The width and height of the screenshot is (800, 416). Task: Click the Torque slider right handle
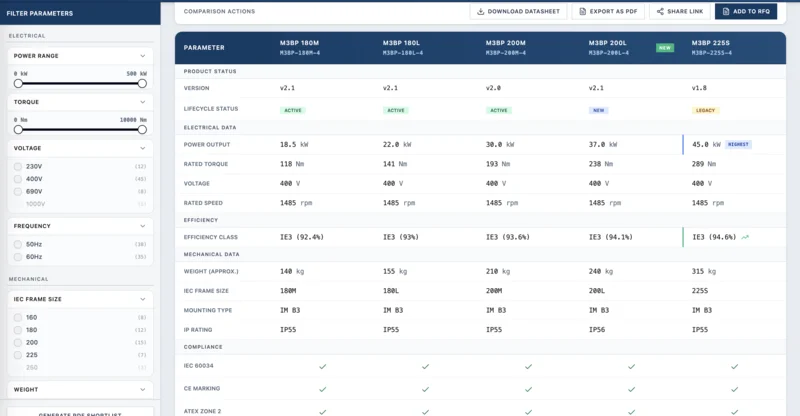point(142,129)
